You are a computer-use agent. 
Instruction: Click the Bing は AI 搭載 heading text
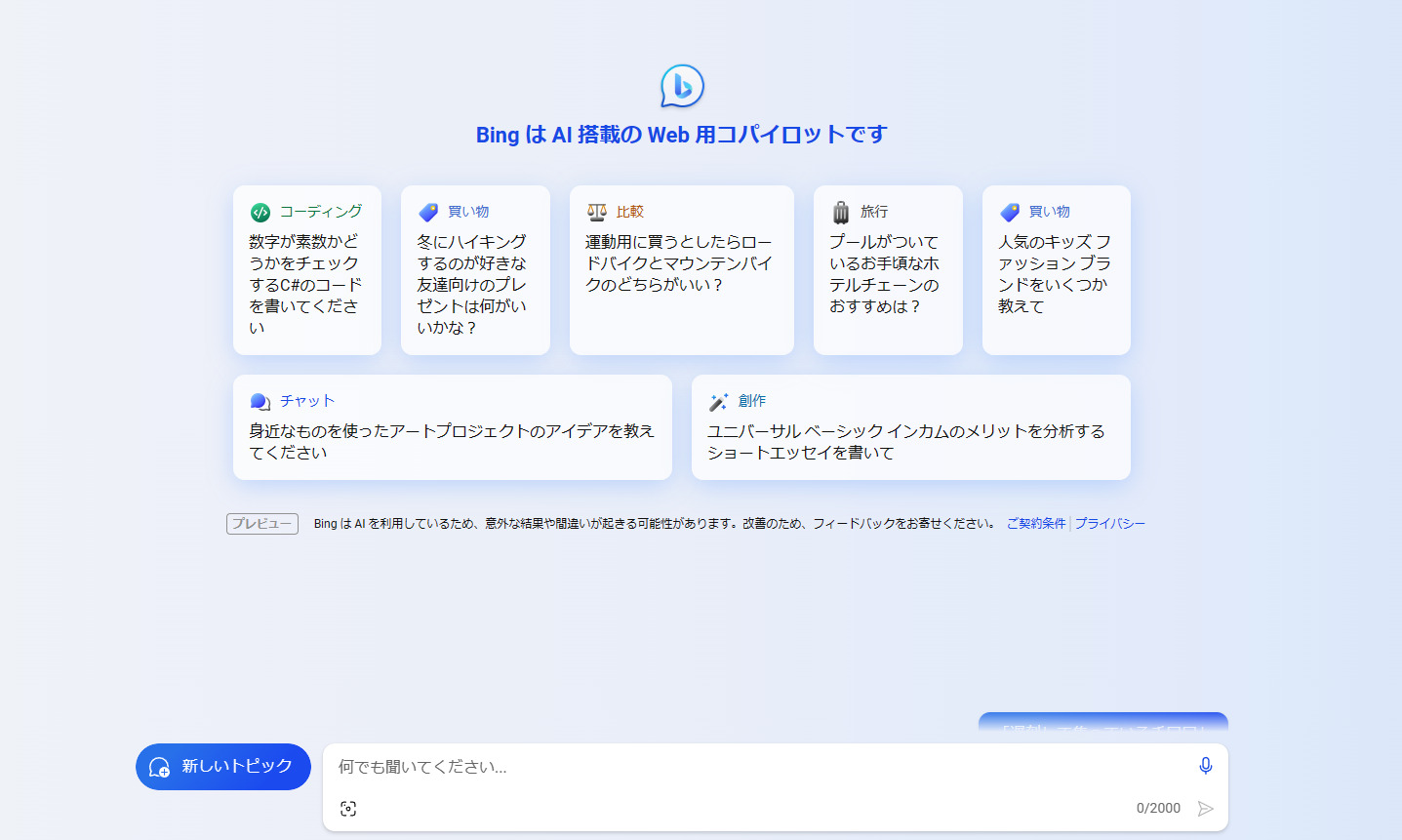coord(682,135)
